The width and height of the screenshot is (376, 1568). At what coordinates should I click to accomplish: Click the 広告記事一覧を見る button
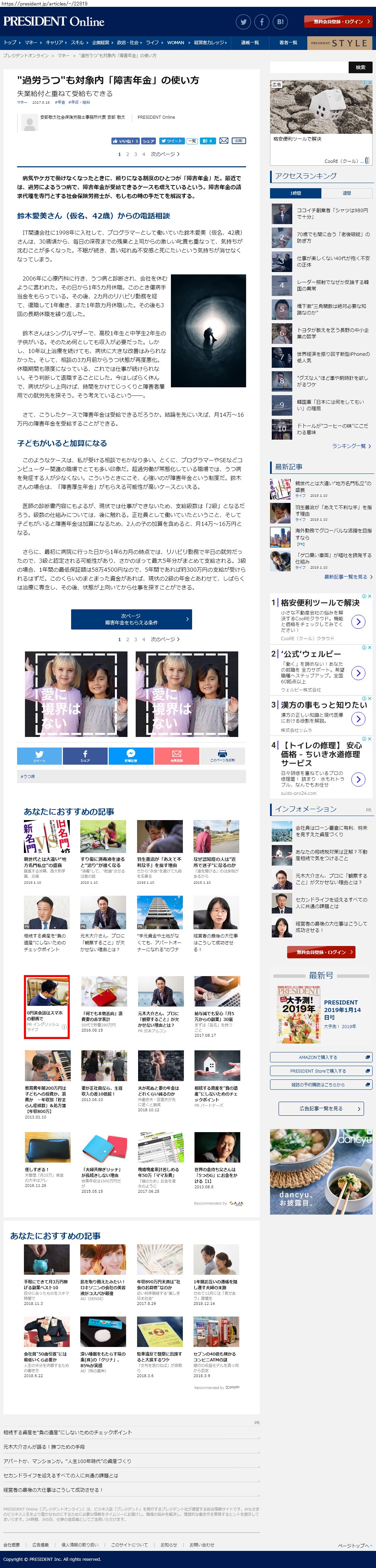point(321,1109)
